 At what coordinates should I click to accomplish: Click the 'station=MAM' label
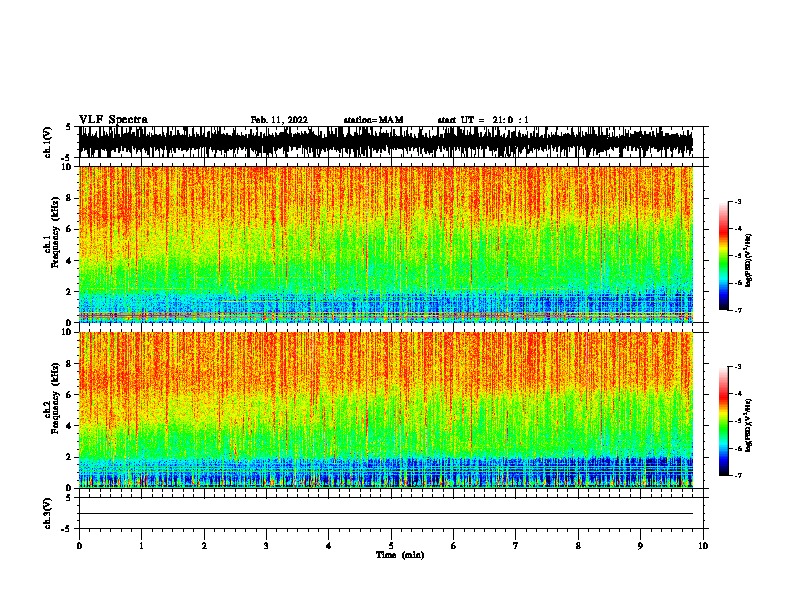(373, 120)
